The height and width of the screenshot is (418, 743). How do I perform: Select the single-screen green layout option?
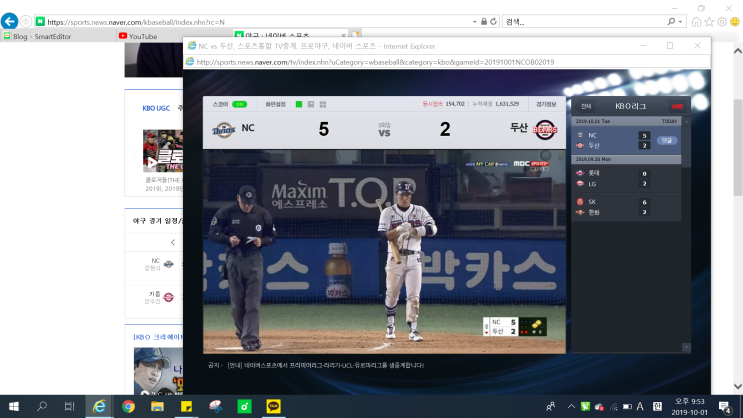299,104
